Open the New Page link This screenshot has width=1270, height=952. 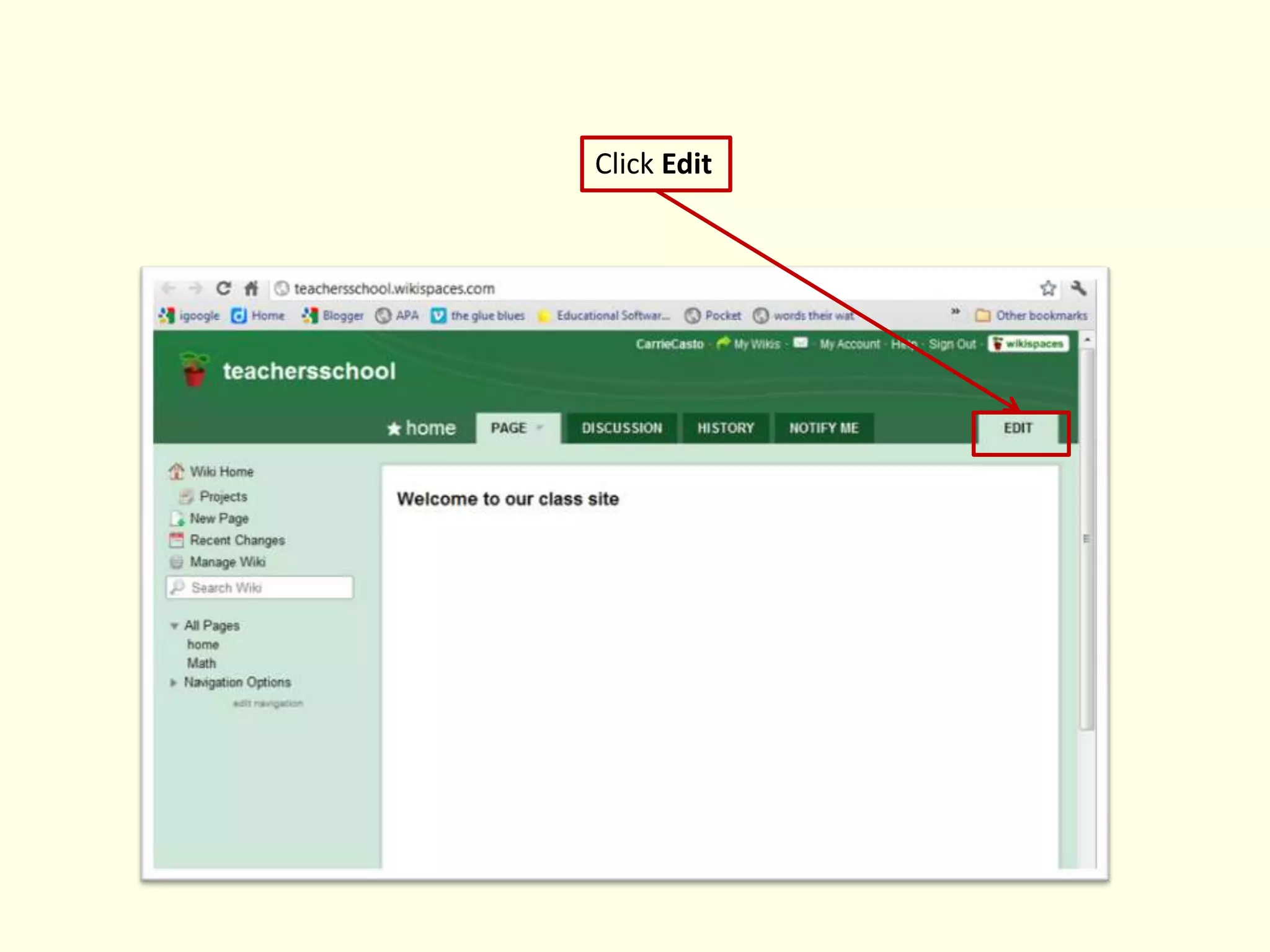pyautogui.click(x=218, y=518)
